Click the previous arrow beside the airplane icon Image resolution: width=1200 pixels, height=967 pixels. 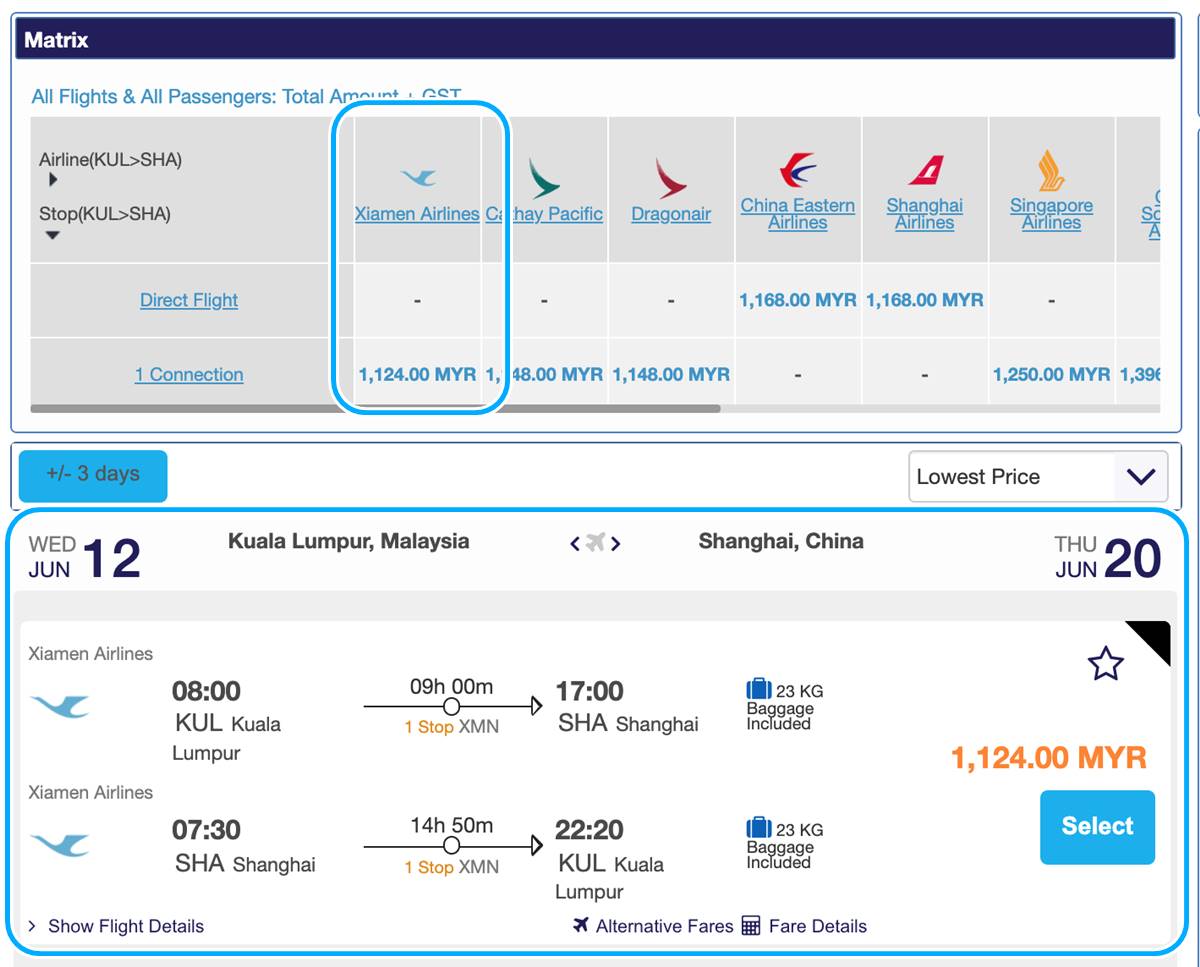575,543
